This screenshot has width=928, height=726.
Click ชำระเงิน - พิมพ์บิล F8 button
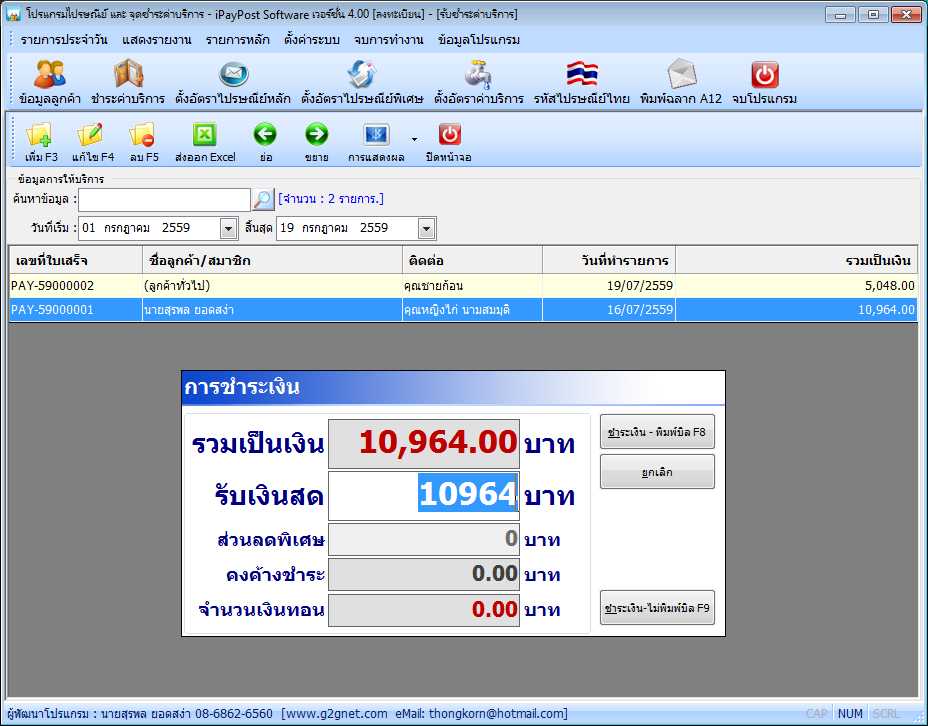coord(657,432)
